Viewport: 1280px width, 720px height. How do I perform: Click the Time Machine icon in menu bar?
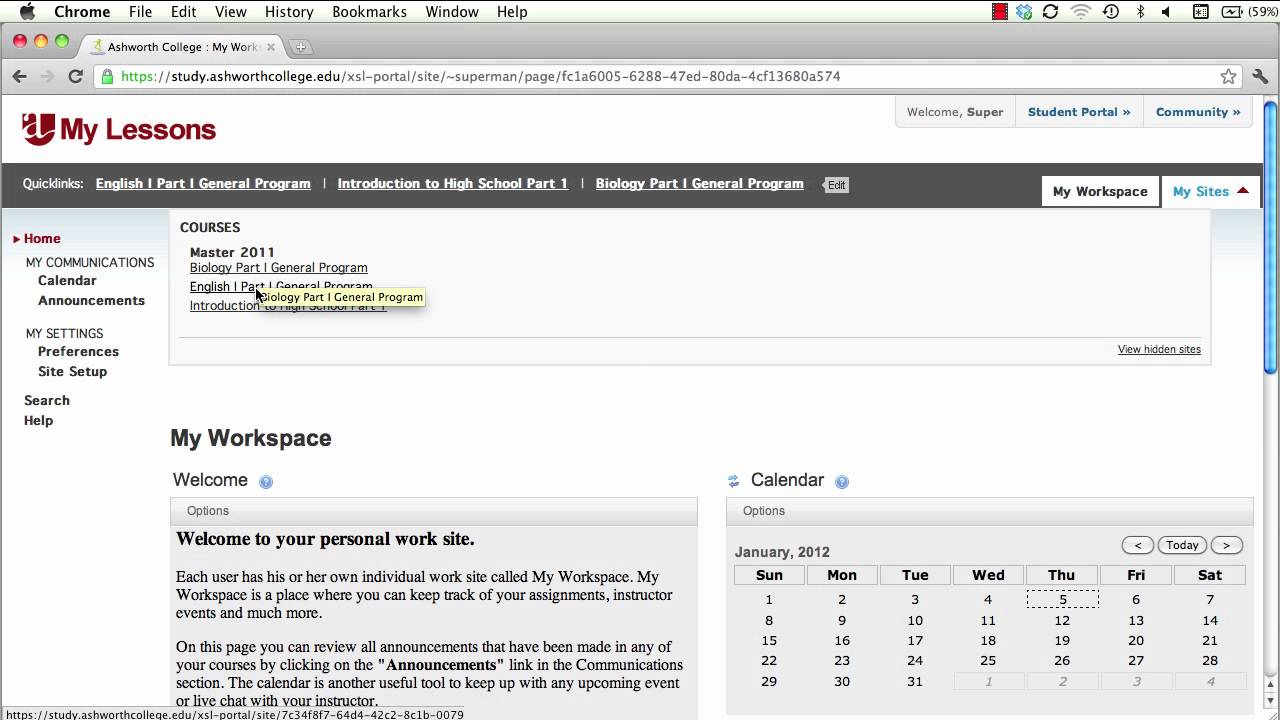coord(1110,12)
